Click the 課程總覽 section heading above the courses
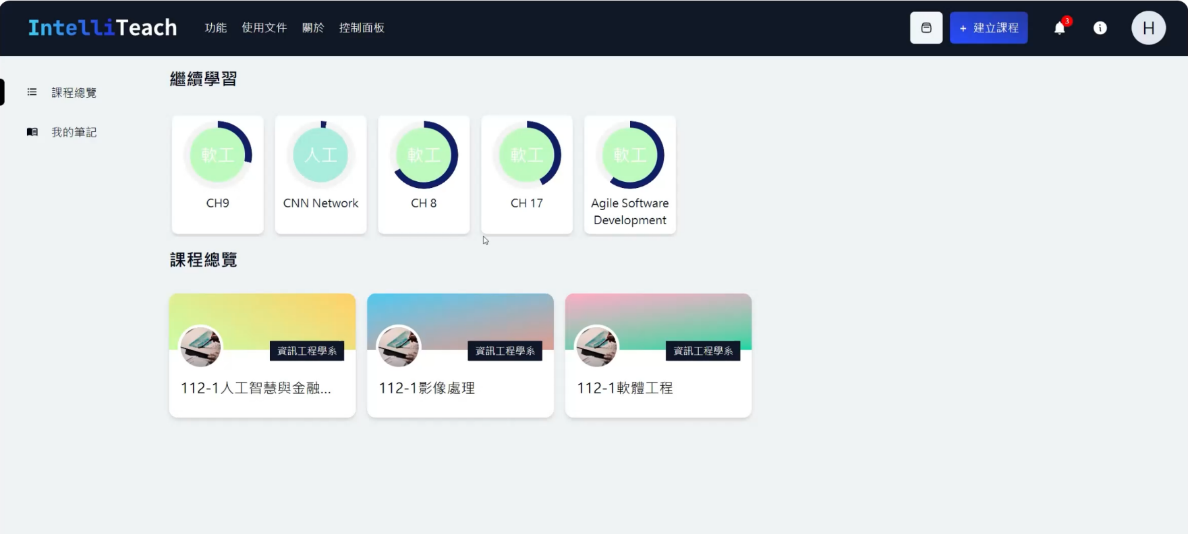This screenshot has height=534, width=1188. click(204, 261)
